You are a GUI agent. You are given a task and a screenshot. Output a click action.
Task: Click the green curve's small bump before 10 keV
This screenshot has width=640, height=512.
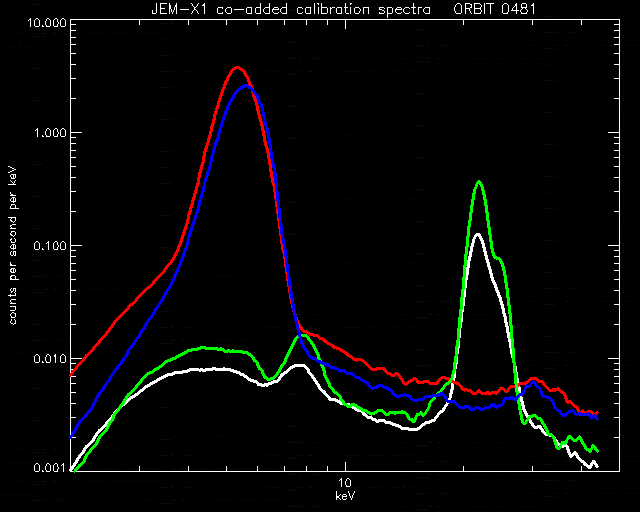pyautogui.click(x=303, y=336)
